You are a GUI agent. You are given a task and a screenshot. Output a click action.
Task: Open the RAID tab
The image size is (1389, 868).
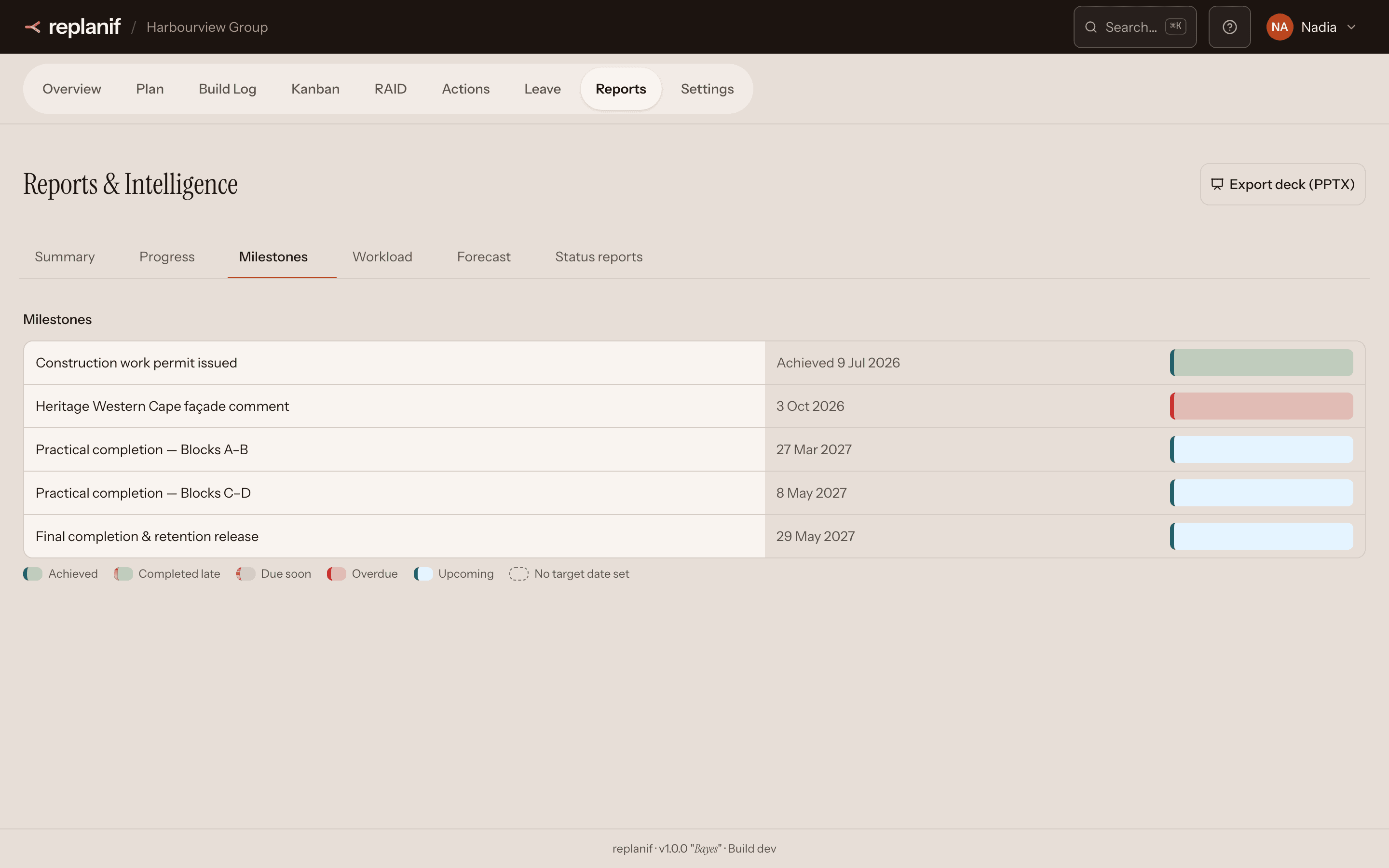390,89
